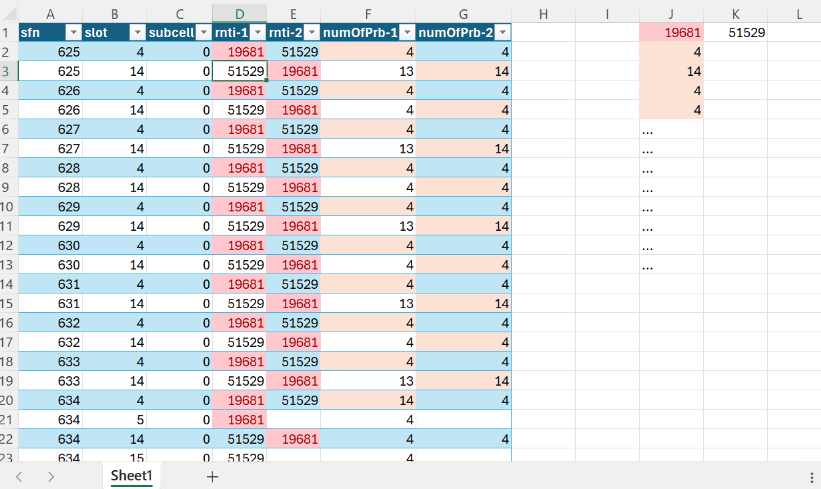Select column A header
The image size is (821, 489).
(50, 14)
